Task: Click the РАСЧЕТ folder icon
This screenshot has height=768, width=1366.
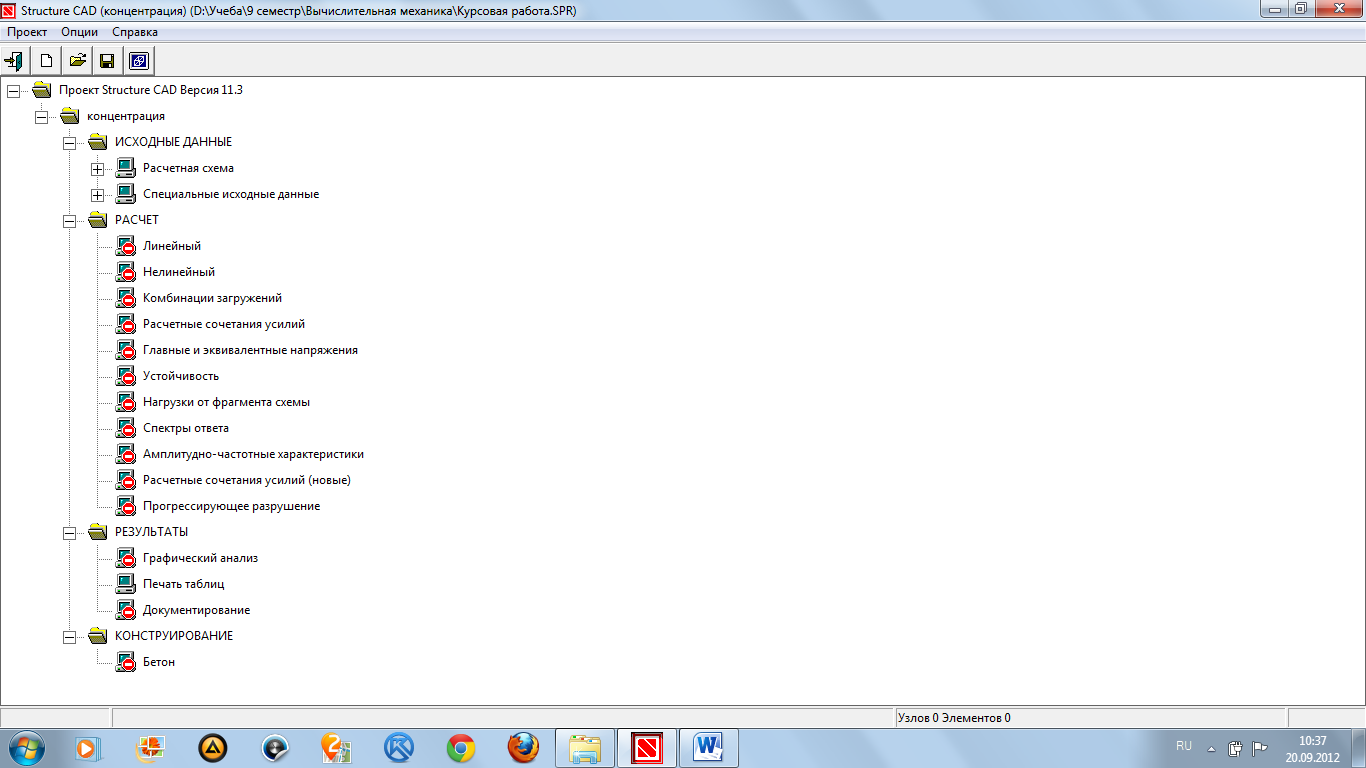Action: click(x=97, y=220)
